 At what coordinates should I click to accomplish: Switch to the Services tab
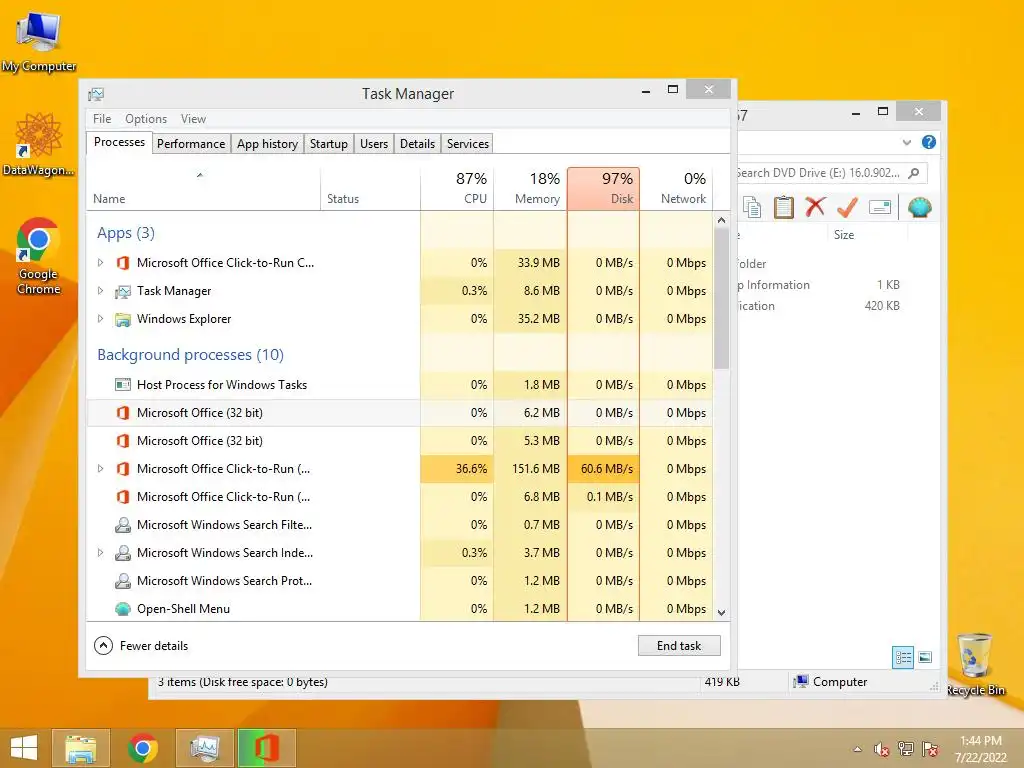(x=468, y=144)
